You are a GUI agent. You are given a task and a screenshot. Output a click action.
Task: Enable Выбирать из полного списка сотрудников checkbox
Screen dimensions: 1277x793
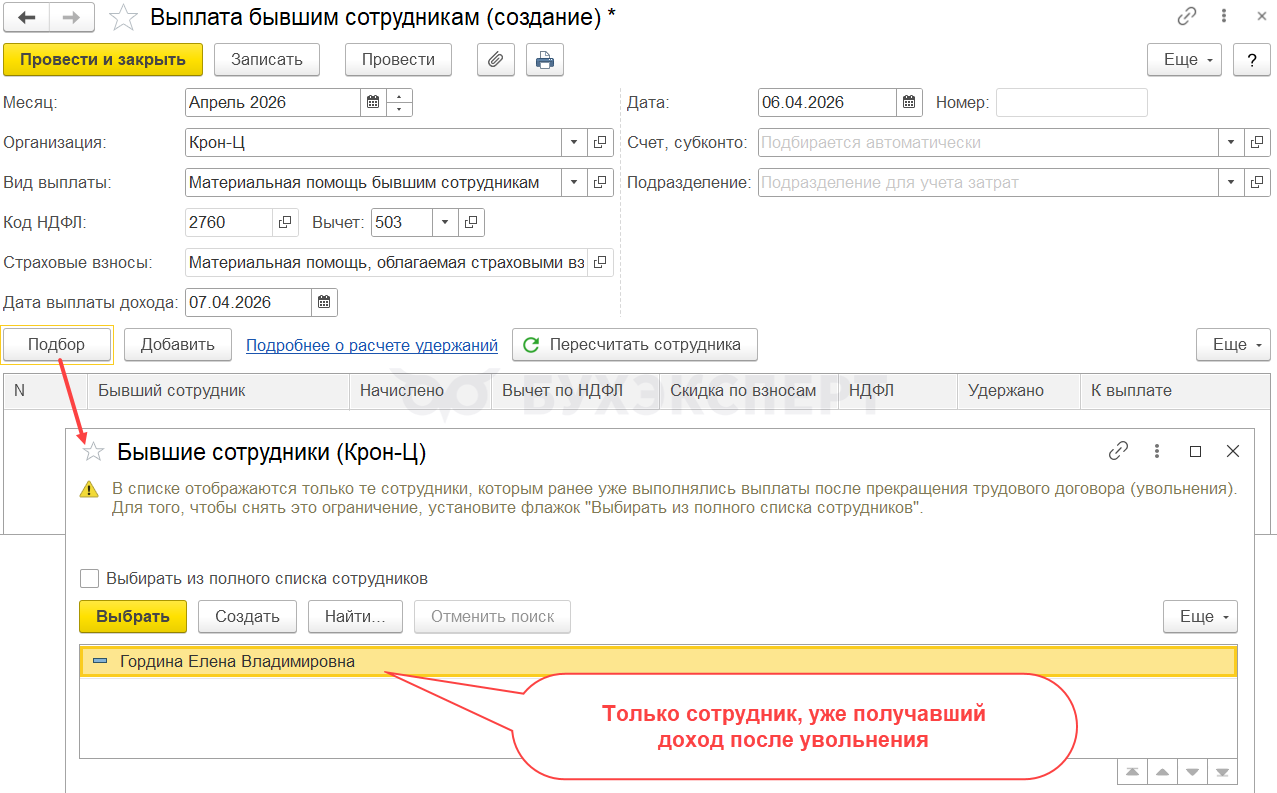[90, 578]
